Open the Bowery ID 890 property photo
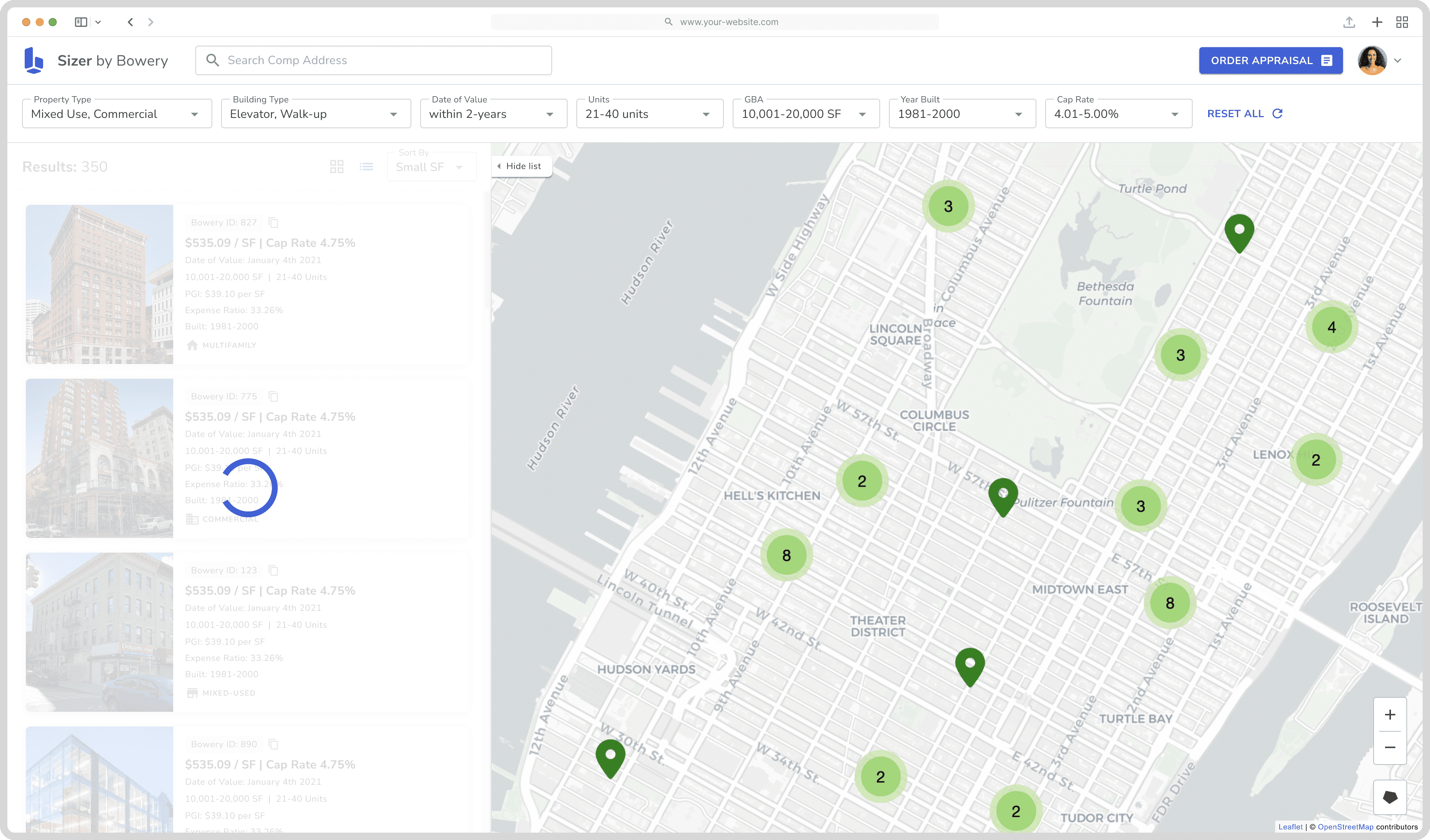This screenshot has width=1430, height=840. 99,779
